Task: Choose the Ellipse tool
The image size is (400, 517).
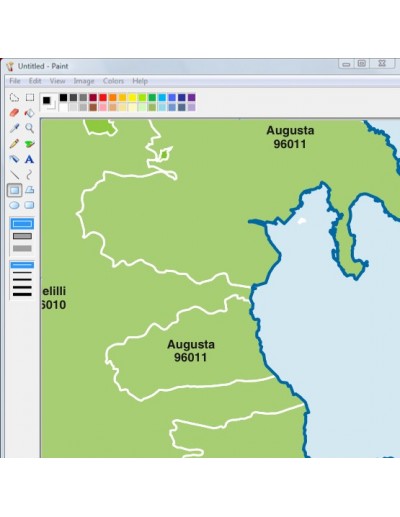Action: (14, 205)
